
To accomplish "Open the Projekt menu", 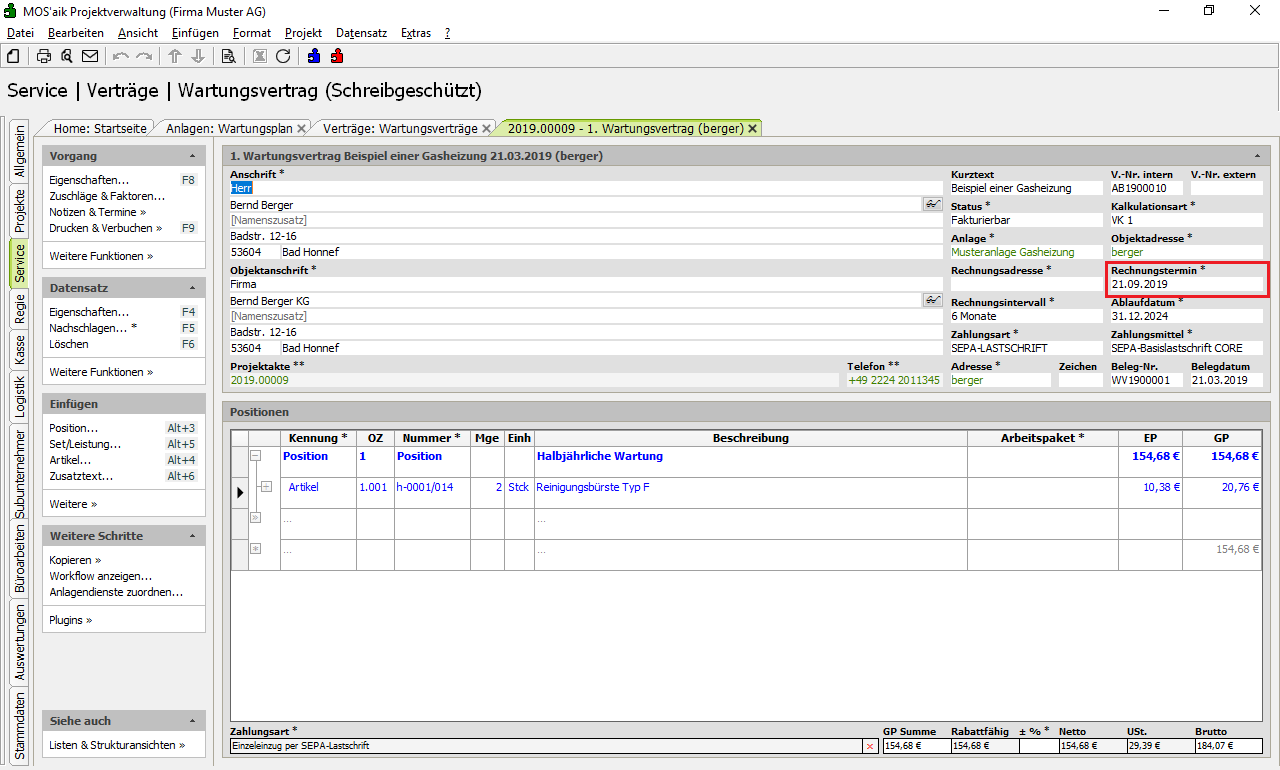I will pos(303,33).
